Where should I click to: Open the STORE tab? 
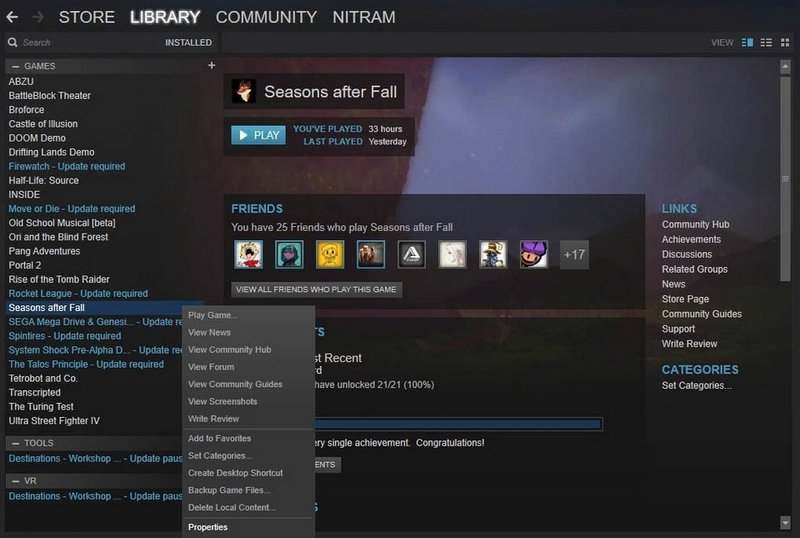[87, 17]
